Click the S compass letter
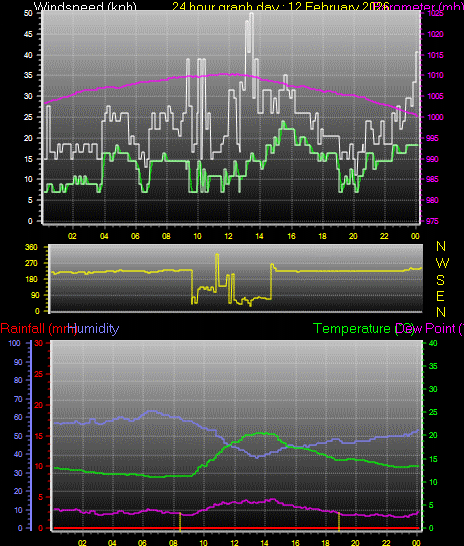Screen dimensions: 464x546 [x=441, y=280]
